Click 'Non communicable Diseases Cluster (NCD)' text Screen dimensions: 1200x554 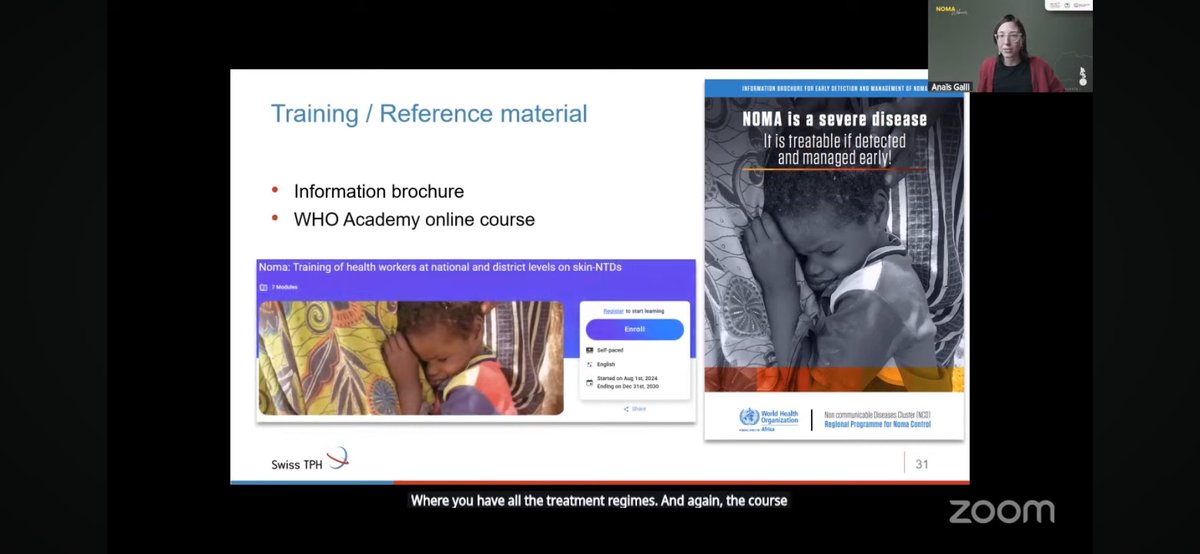tap(877, 413)
